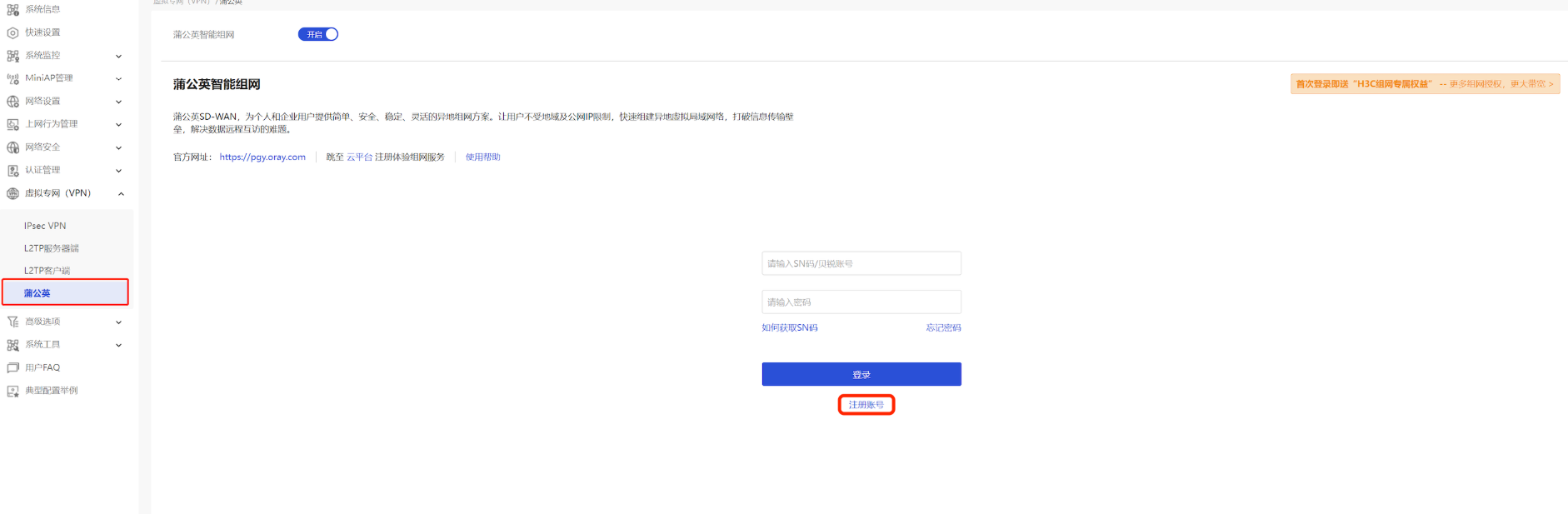1568x514 pixels.
Task: Open 典型配置举例 menu label
Action: point(52,390)
